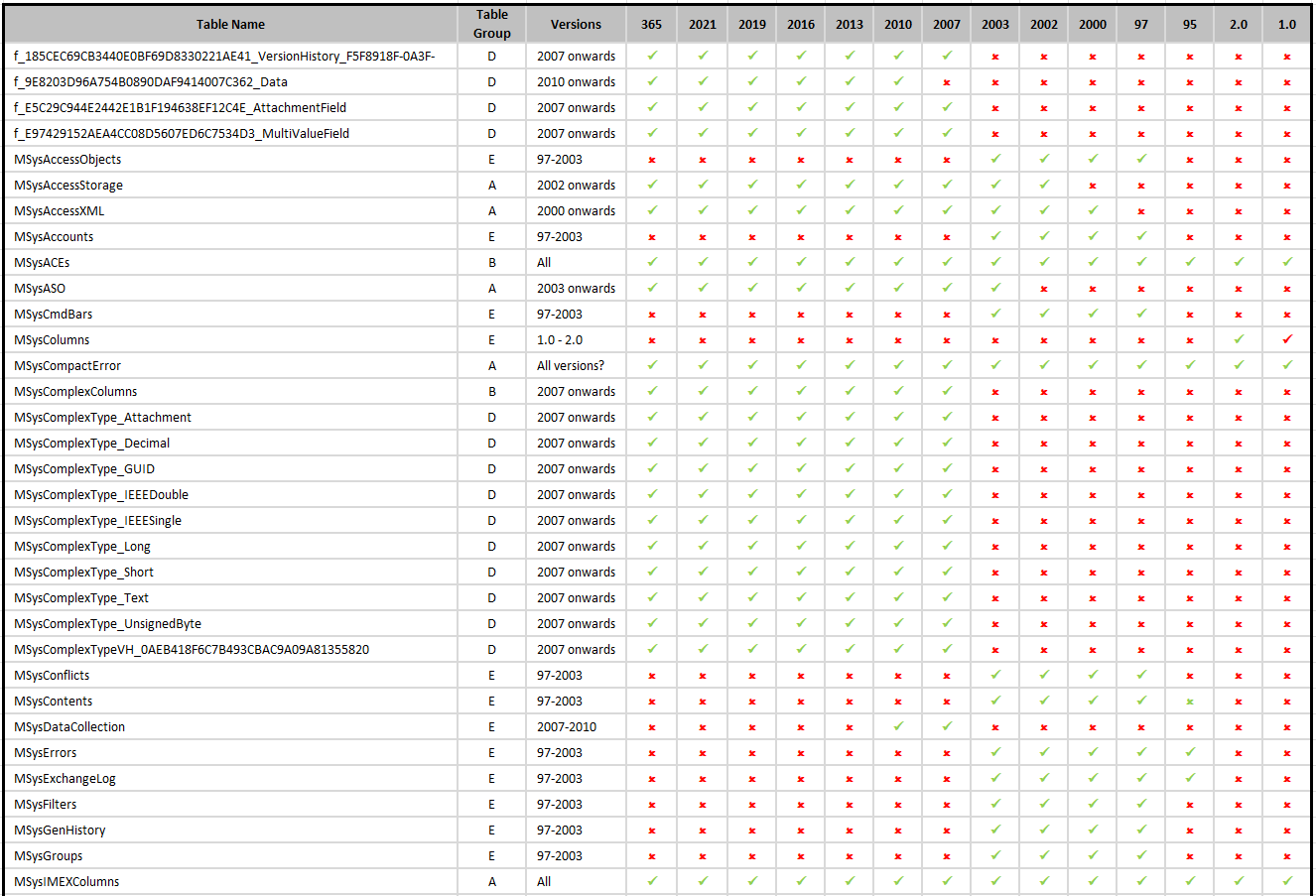
Task: Click the '2002 onwards' versions cell
Action: click(576, 185)
